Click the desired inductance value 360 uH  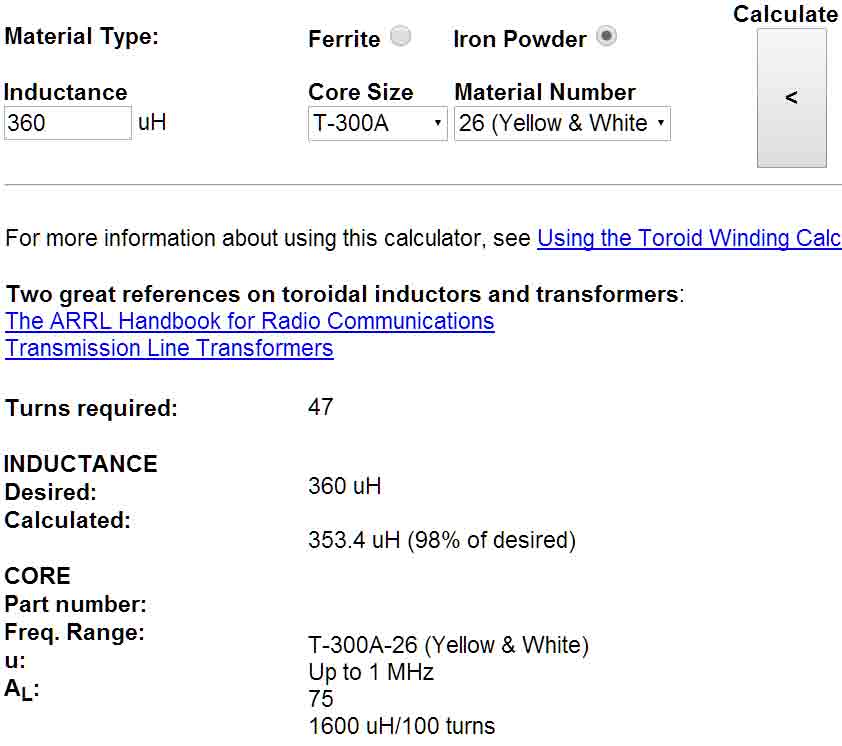(345, 486)
